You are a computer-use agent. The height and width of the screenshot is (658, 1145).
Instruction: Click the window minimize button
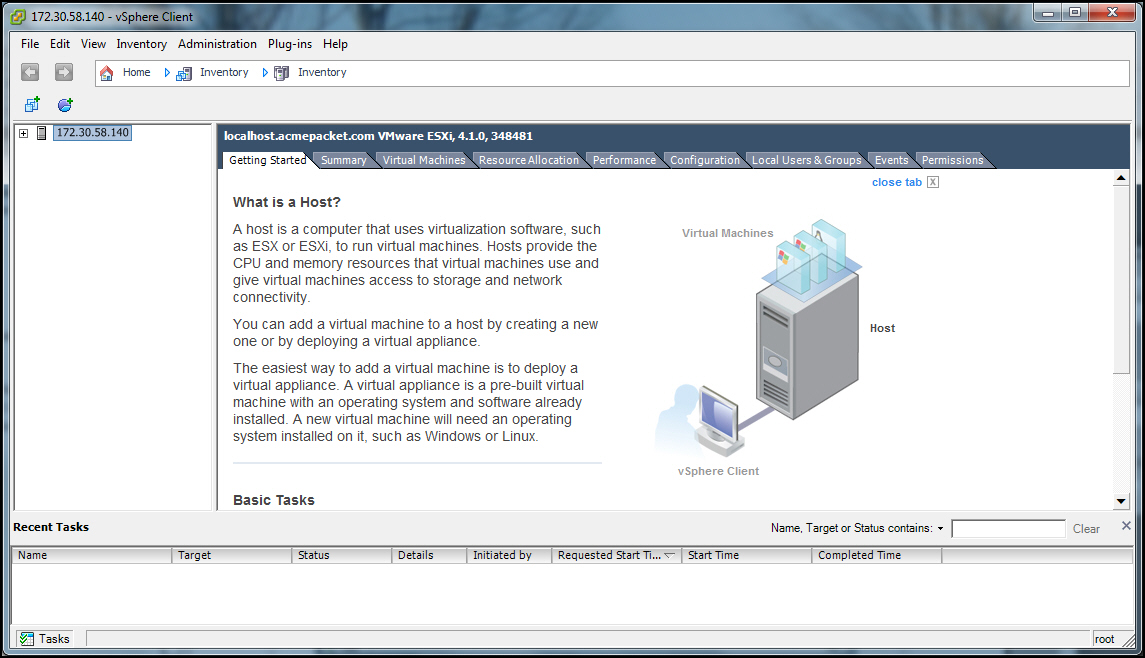(x=1048, y=12)
